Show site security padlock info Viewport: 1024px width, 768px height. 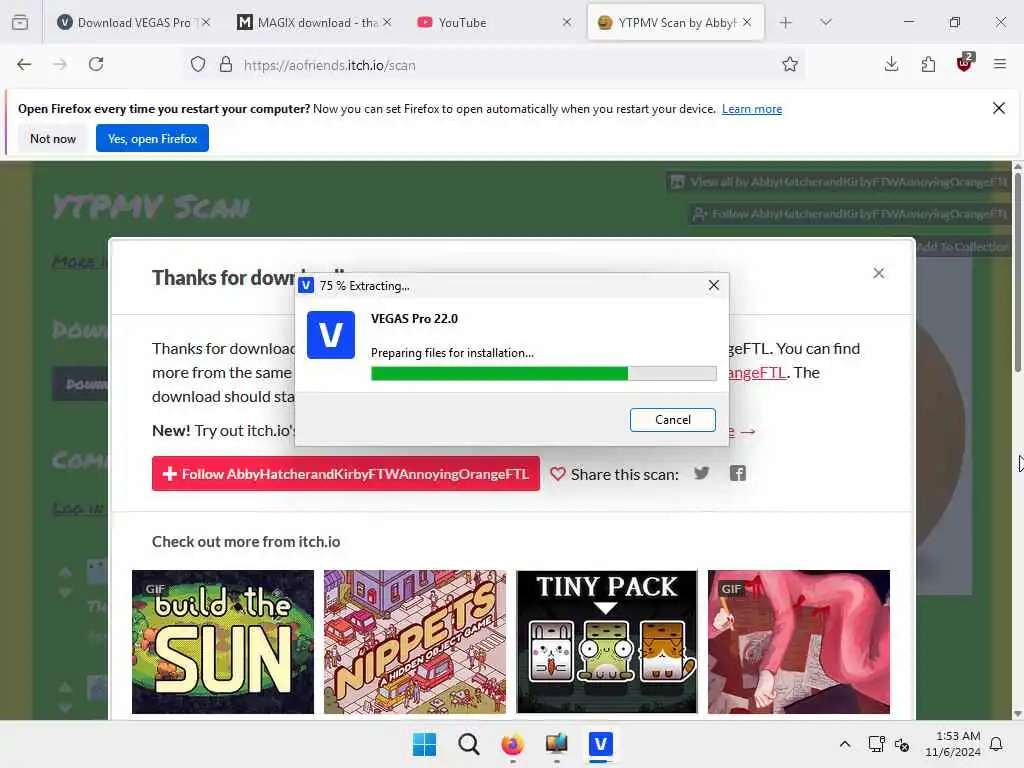point(225,64)
